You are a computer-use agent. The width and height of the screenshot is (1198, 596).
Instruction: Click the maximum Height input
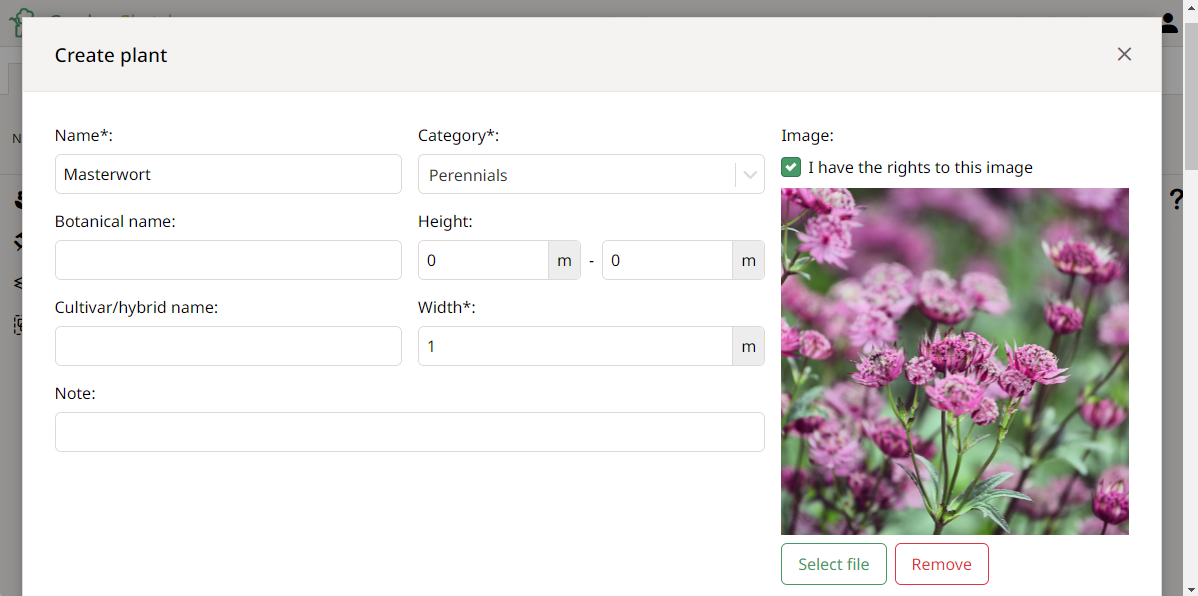click(x=667, y=260)
